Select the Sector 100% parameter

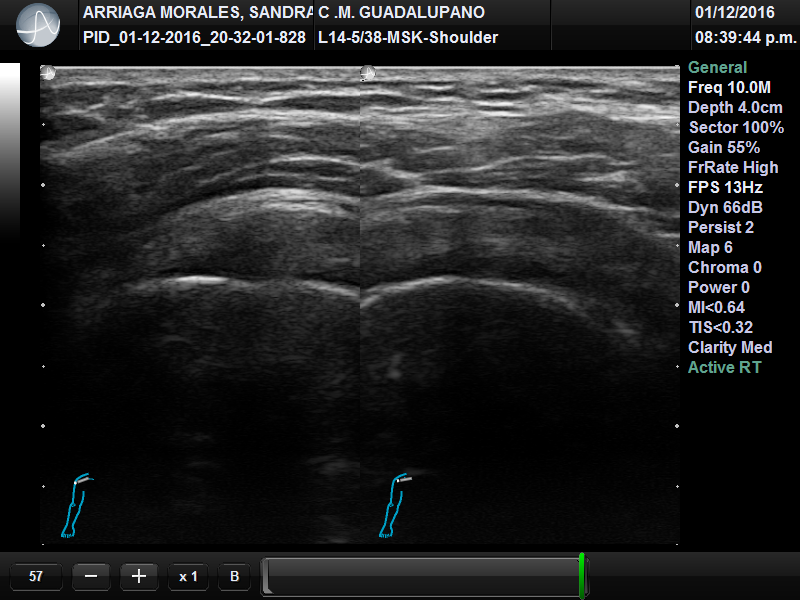click(736, 127)
